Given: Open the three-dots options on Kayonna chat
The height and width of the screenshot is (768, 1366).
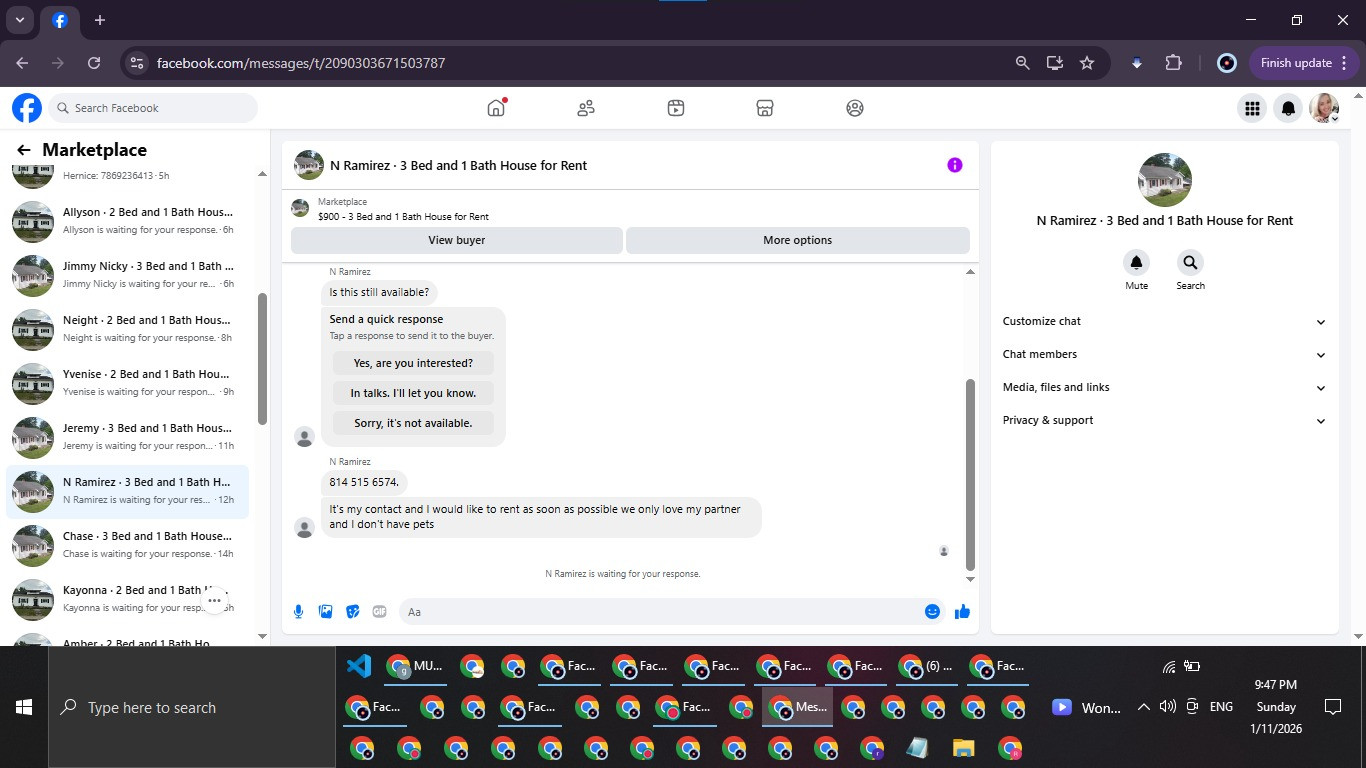Looking at the screenshot, I should click(x=214, y=601).
